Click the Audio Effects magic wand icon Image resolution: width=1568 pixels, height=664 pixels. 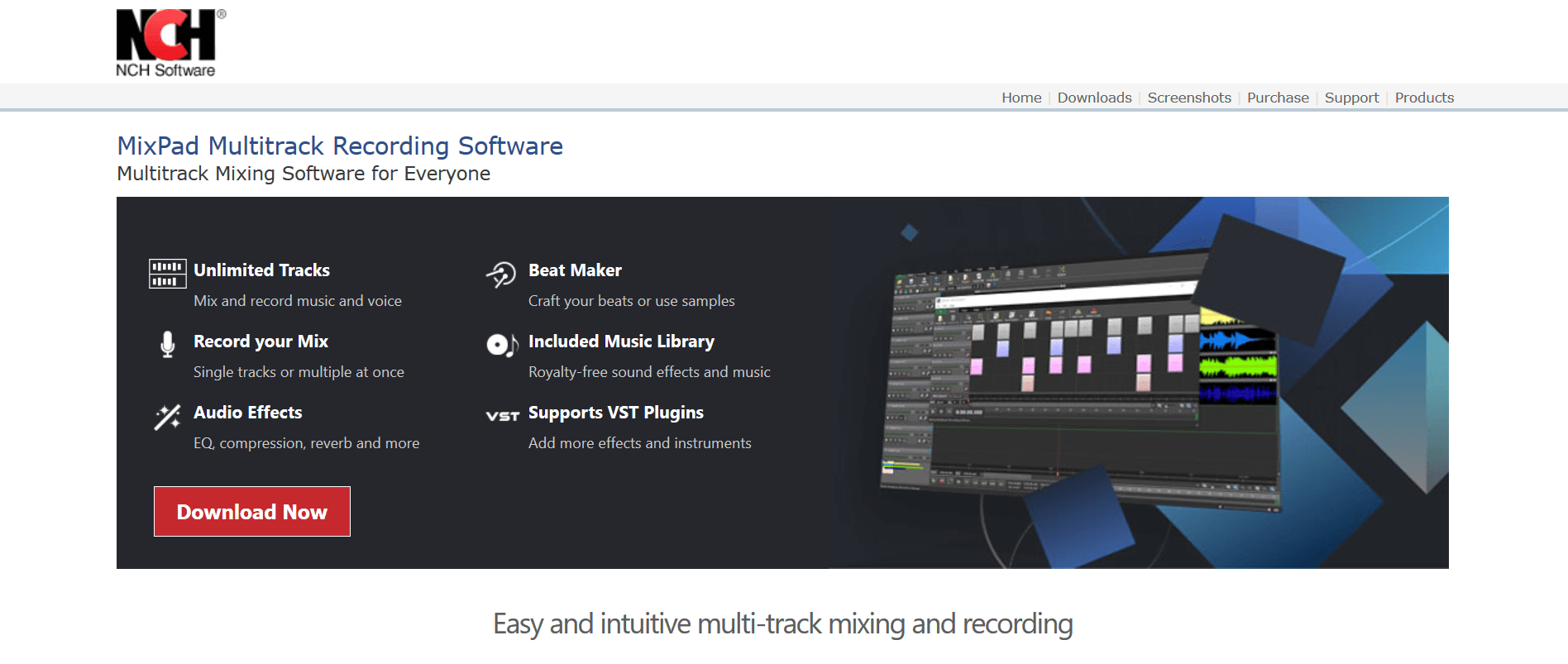point(167,417)
